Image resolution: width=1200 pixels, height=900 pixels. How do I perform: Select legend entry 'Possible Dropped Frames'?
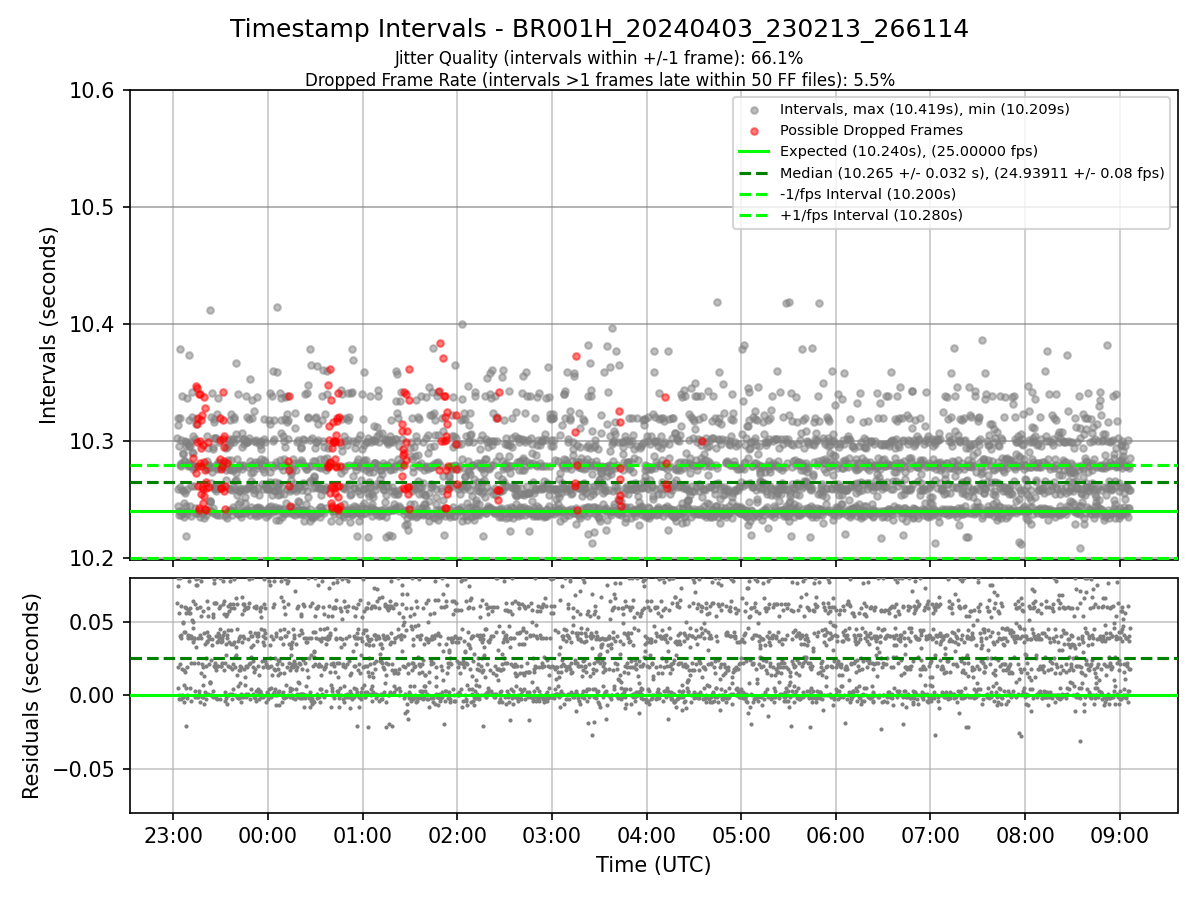coord(871,130)
